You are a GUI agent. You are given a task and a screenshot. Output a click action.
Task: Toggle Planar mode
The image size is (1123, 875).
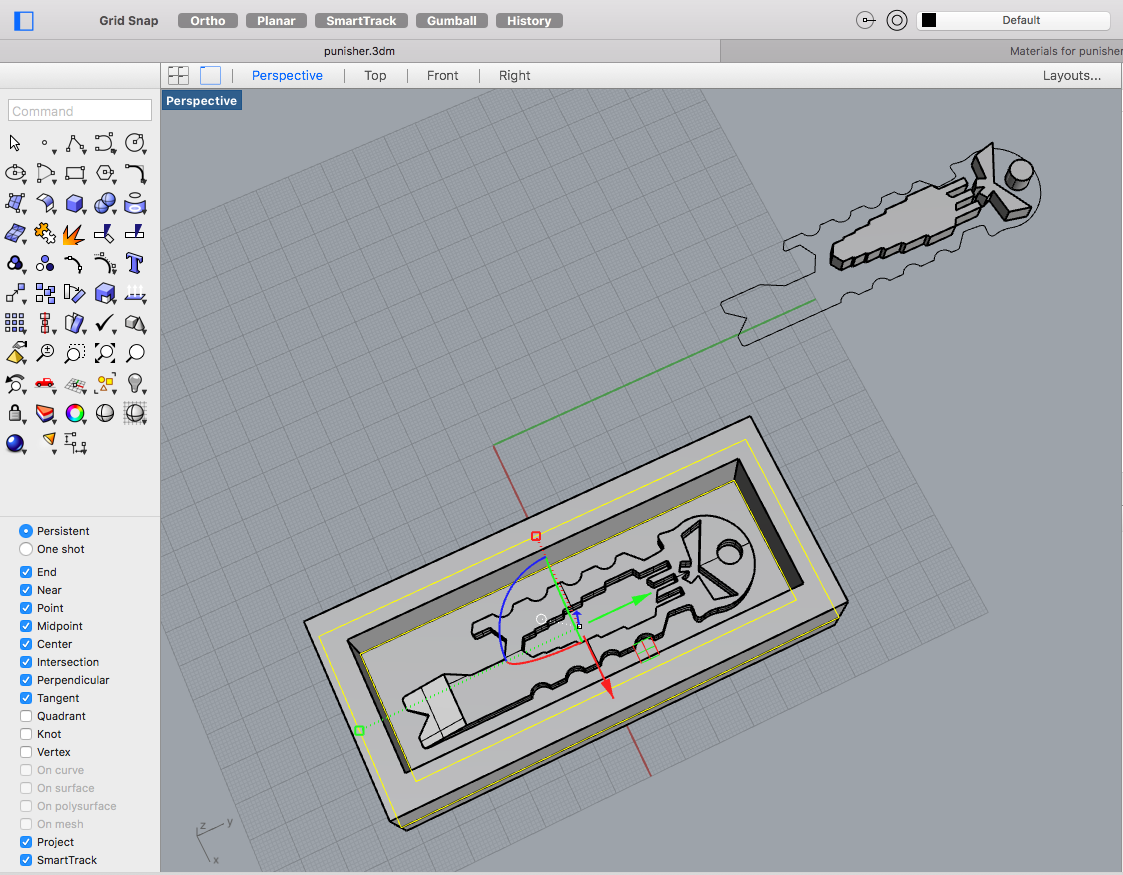[276, 21]
